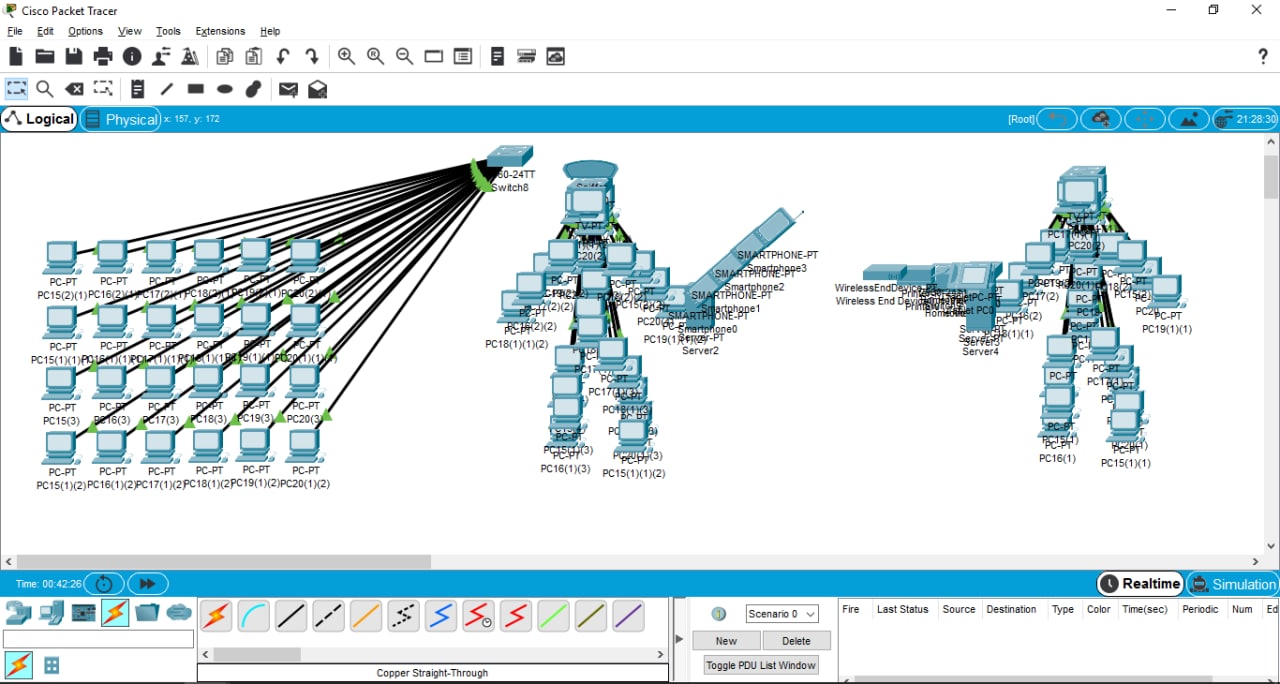The image size is (1280, 684).
Task: Switch to Physical workspace view
Action: click(121, 119)
